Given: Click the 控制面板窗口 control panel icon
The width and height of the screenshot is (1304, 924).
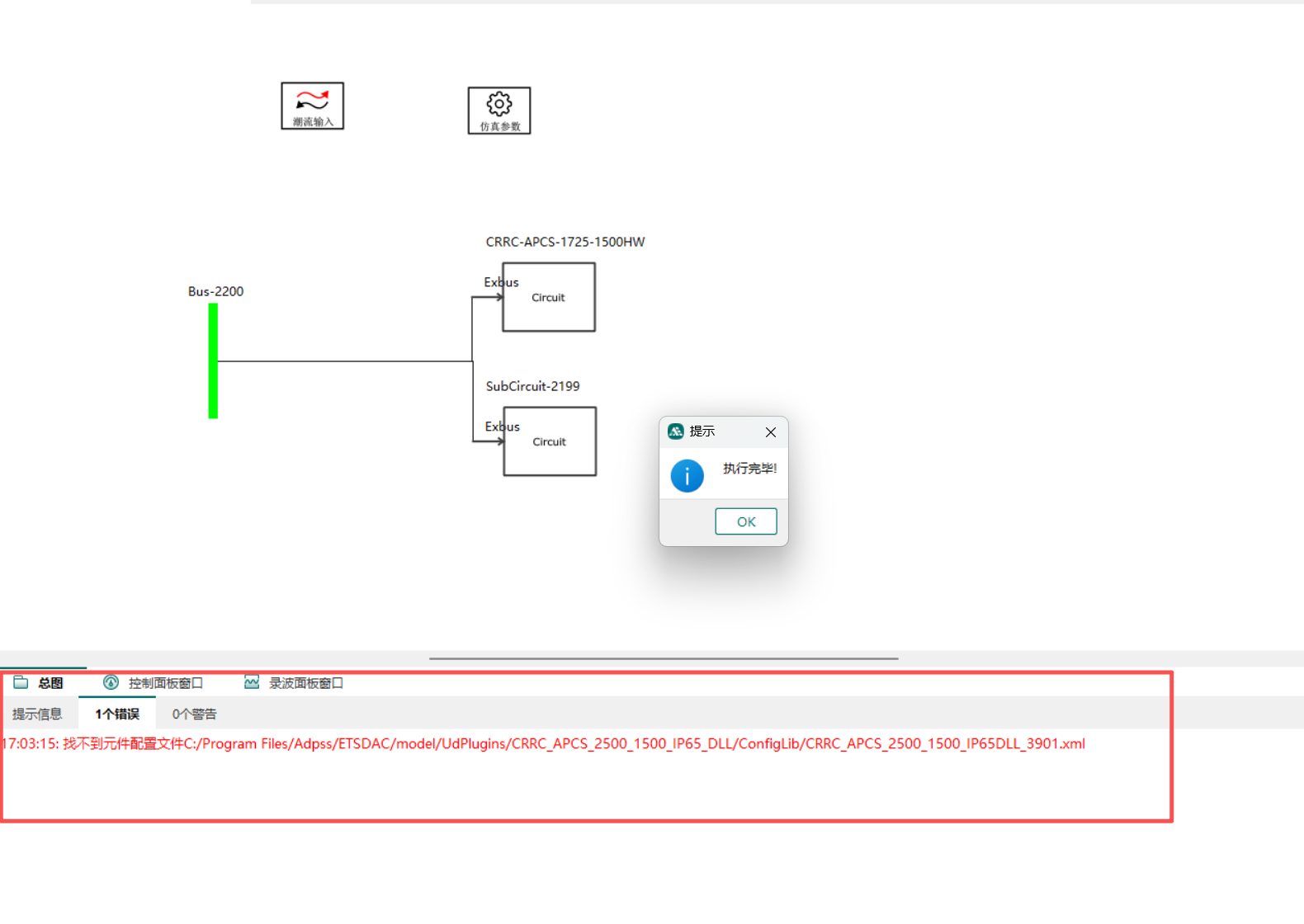Looking at the screenshot, I should [x=111, y=682].
